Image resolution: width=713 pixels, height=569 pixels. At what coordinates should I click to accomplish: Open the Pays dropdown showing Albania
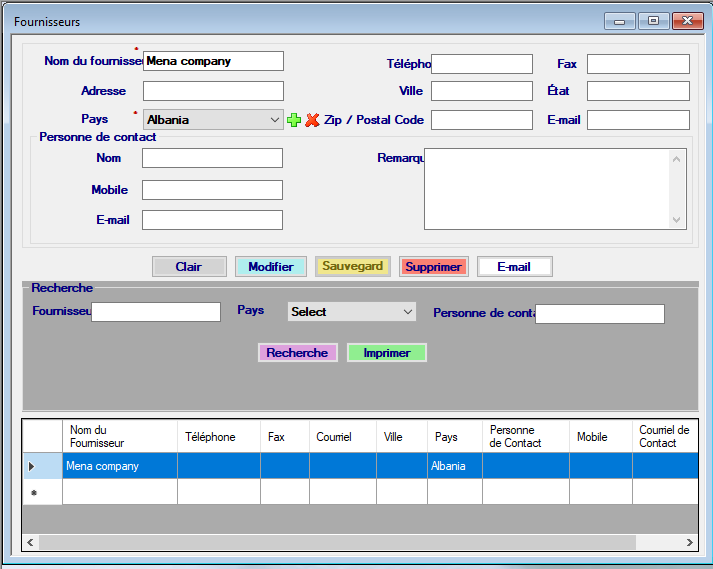213,120
